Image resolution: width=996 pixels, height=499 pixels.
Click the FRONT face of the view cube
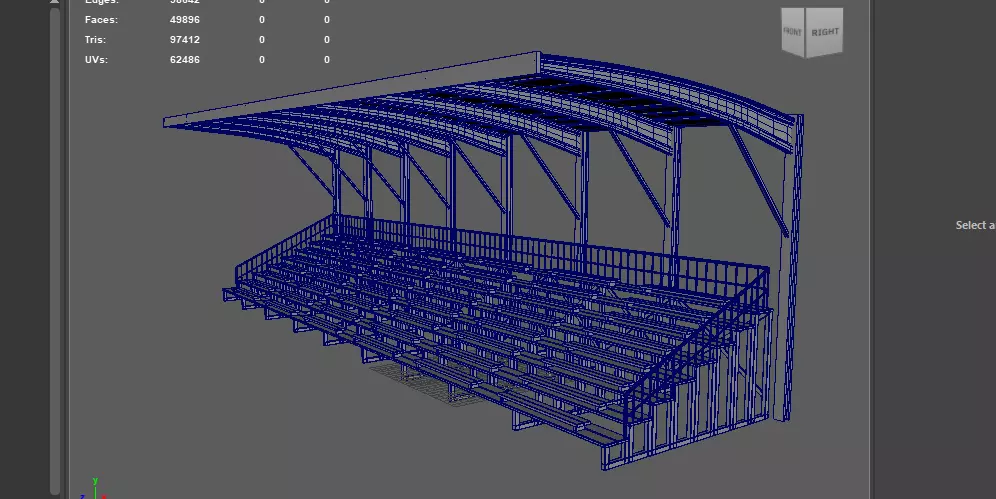point(792,32)
